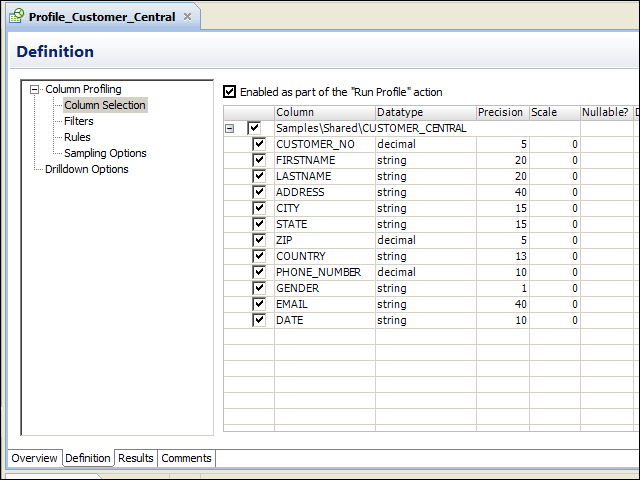640x480 pixels.
Task: Open the Rules tree item
Action: 77,137
